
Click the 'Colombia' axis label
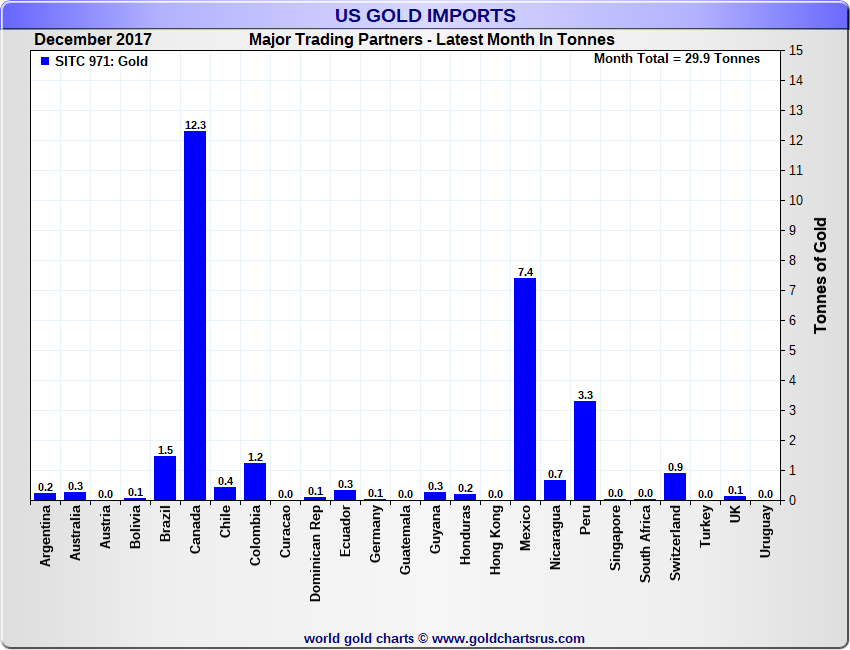[255, 536]
